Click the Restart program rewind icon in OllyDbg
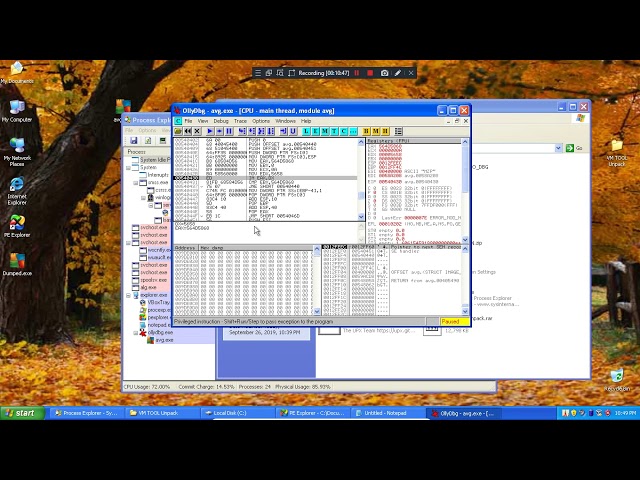Viewport: 640px width, 480px height. coord(187,131)
